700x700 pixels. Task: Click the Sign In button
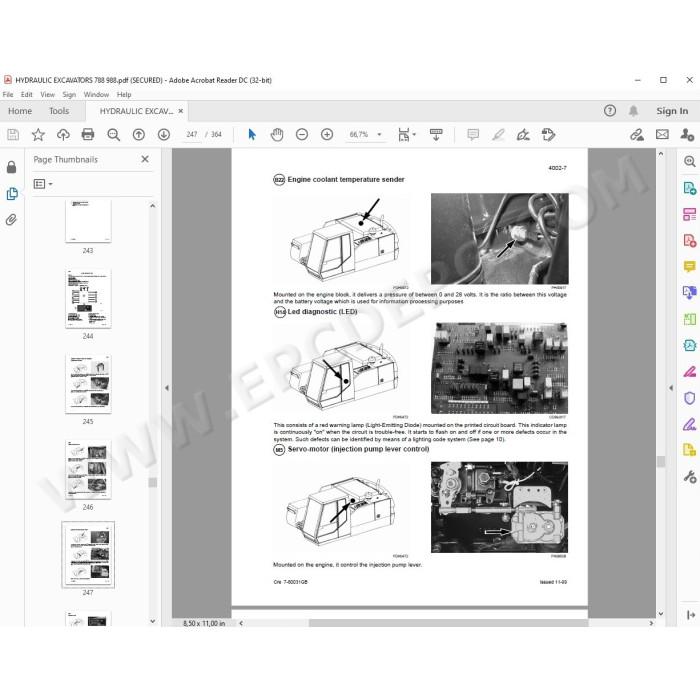point(672,111)
